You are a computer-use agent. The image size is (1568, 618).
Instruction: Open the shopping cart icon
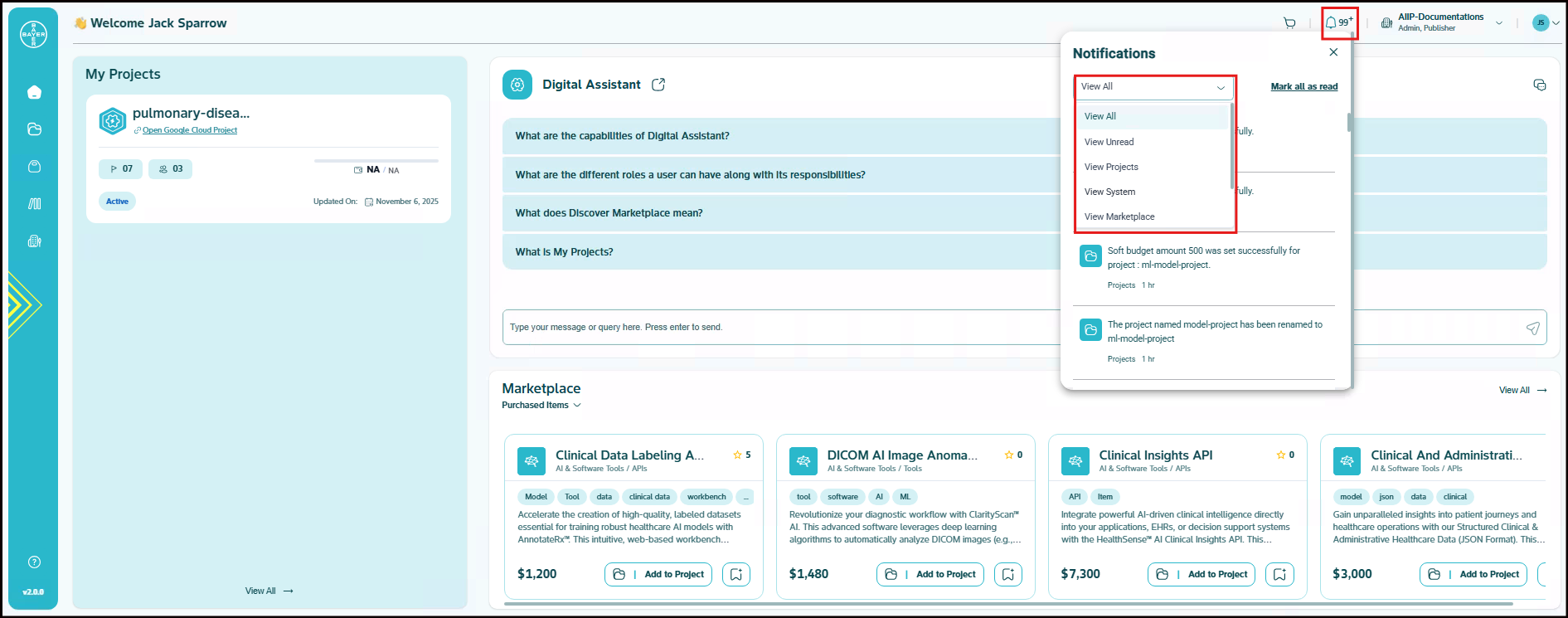pyautogui.click(x=1289, y=23)
